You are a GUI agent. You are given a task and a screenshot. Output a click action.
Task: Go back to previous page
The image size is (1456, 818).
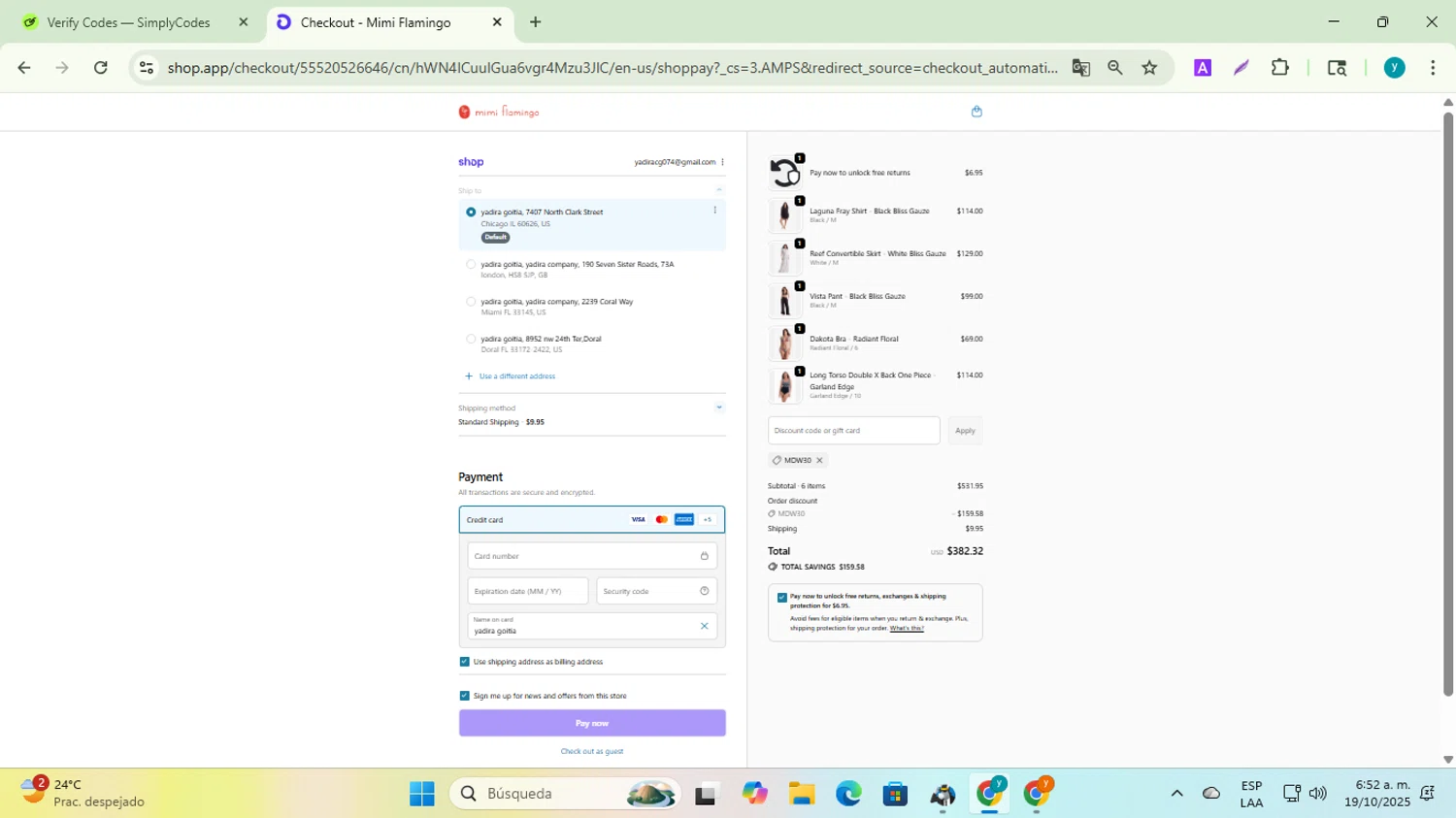point(24,68)
